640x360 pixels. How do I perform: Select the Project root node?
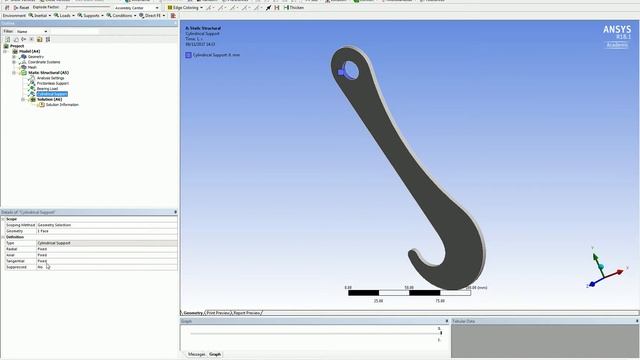[17, 46]
